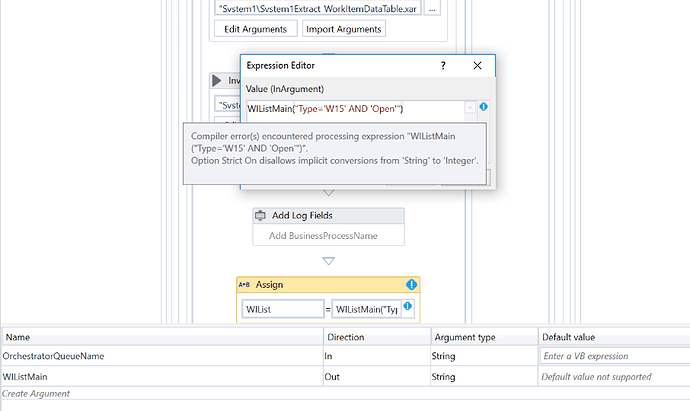The height and width of the screenshot is (411, 690).
Task: Select the WIListMain argument name
Action: (x=25, y=377)
